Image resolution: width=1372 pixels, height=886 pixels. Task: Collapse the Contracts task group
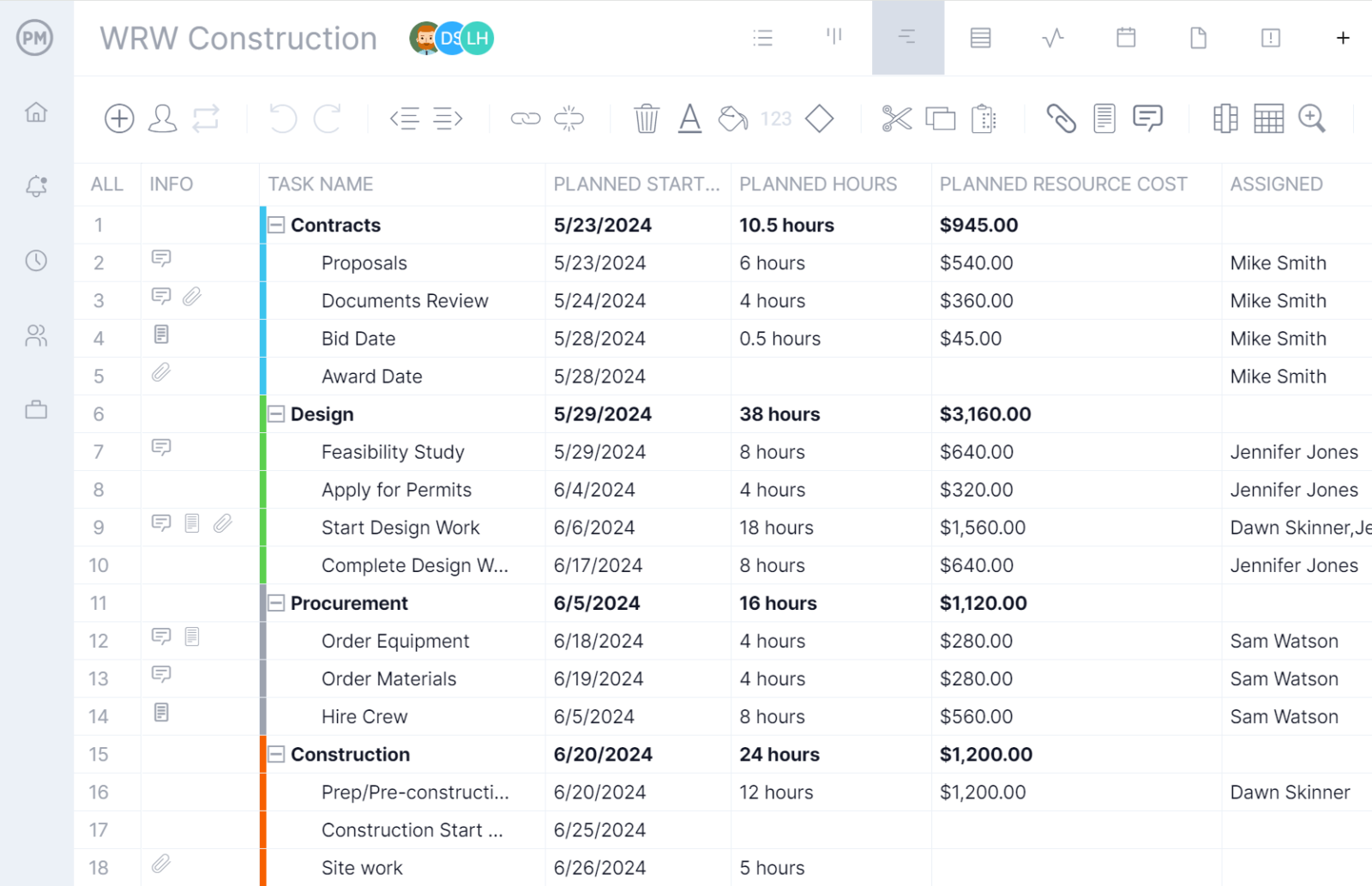tap(276, 225)
